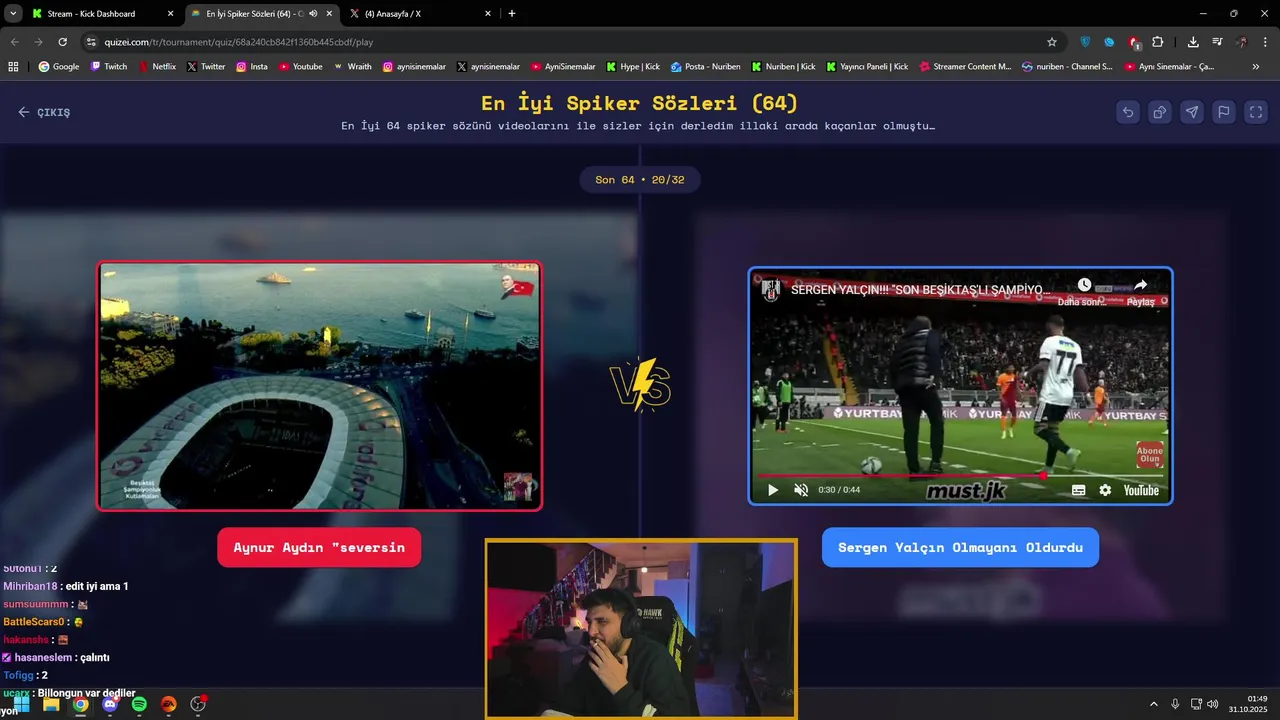Toggle subtitles in YouTube player

coord(1078,490)
